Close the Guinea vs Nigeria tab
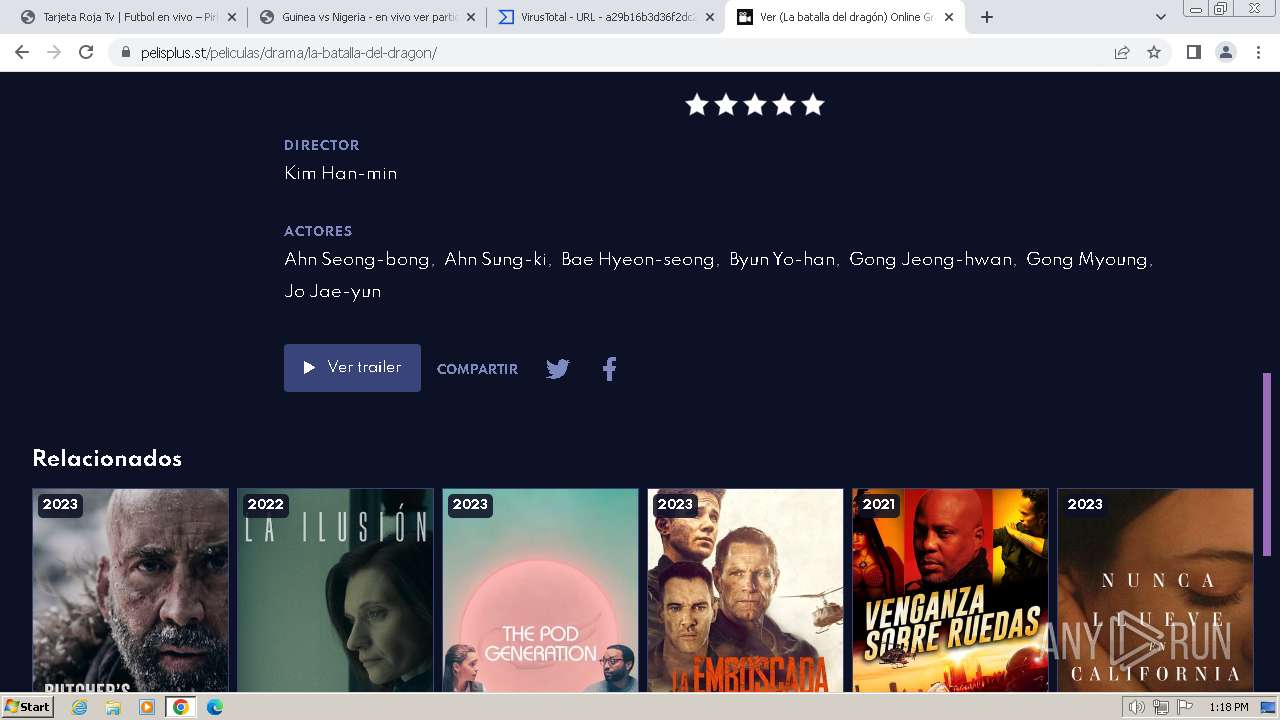Screen dimensions: 1280x720 (x=471, y=17)
